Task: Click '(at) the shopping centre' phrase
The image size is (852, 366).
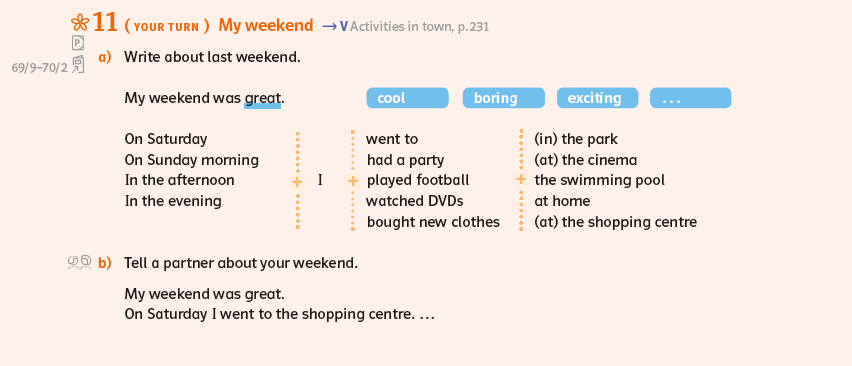Action: [616, 222]
